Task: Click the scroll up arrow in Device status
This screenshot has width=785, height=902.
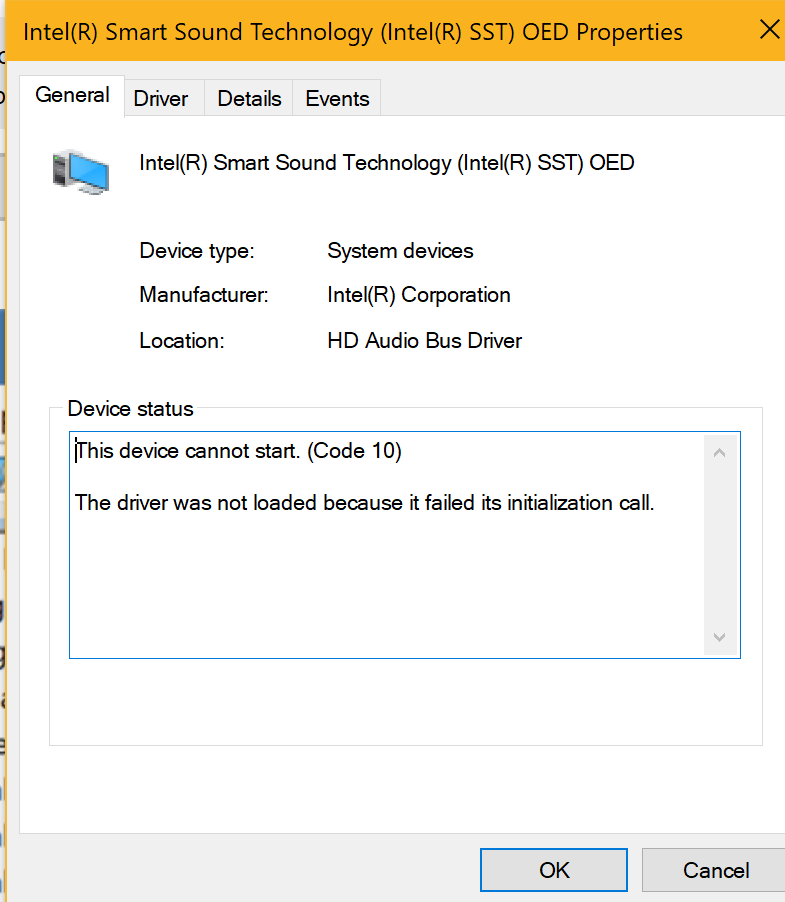Action: tap(719, 453)
